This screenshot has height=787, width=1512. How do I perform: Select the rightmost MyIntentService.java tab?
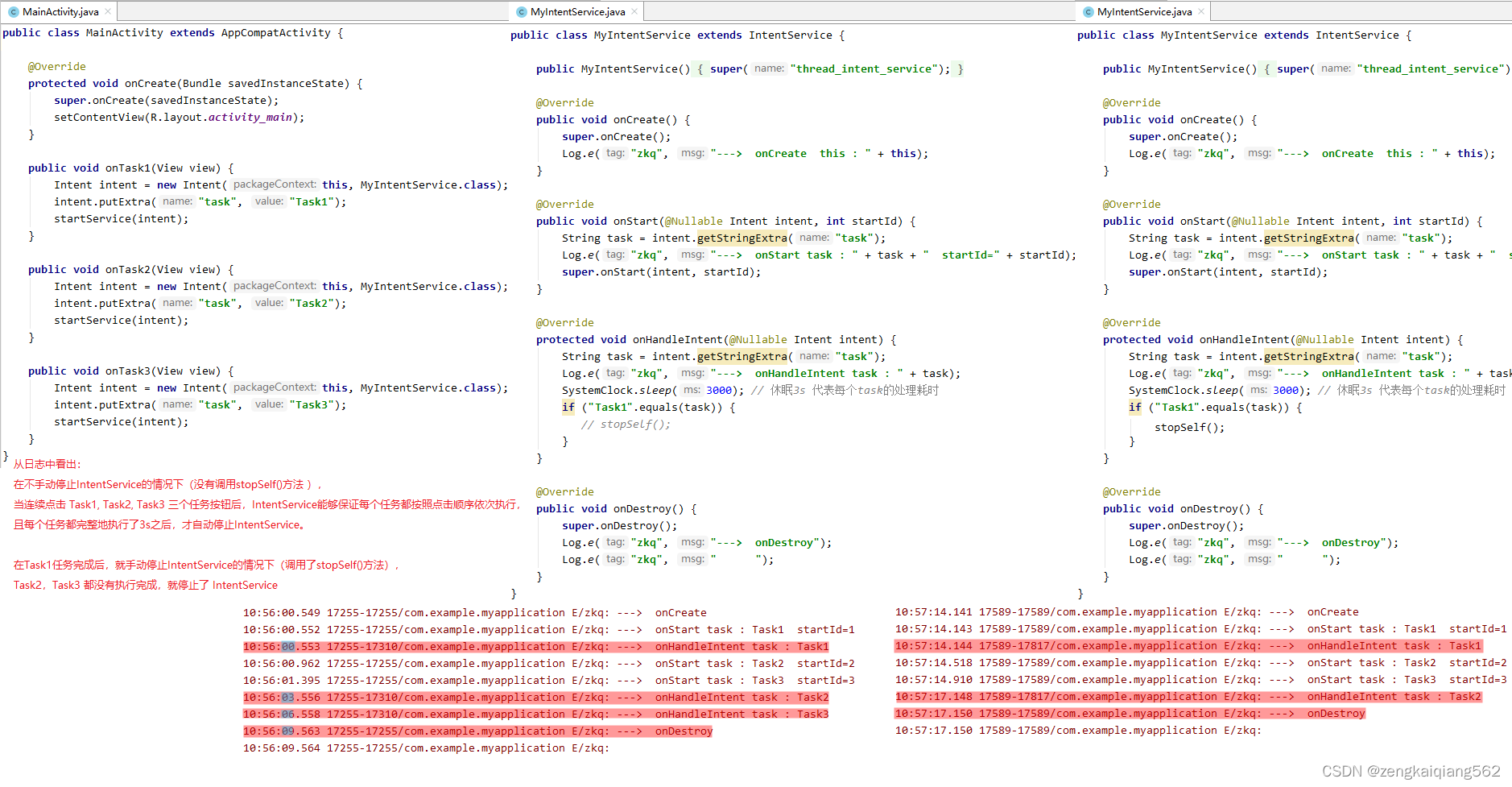point(1144,12)
